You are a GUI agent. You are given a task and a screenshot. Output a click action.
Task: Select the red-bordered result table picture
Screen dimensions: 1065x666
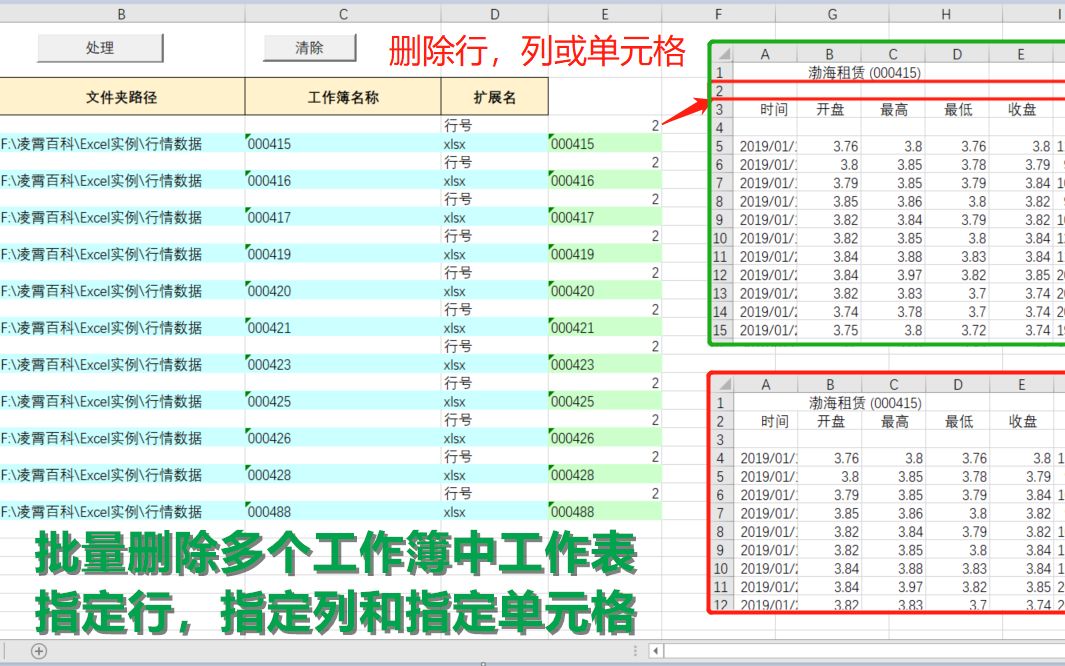(x=886, y=493)
